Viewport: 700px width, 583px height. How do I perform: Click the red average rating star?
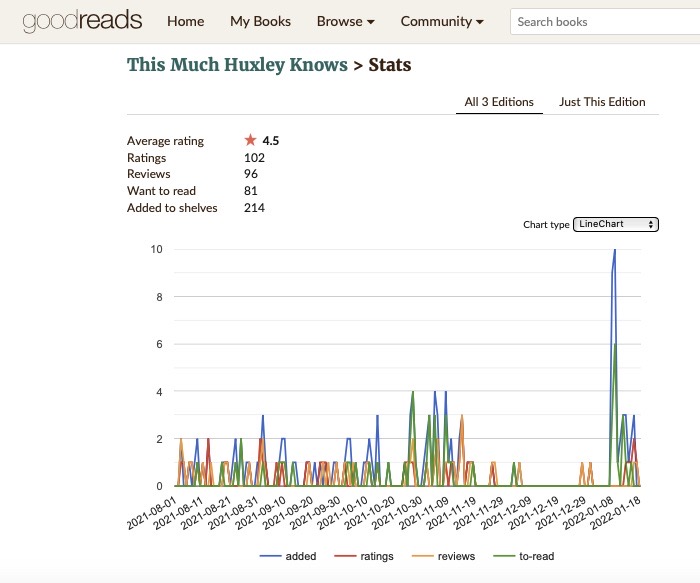[250, 141]
